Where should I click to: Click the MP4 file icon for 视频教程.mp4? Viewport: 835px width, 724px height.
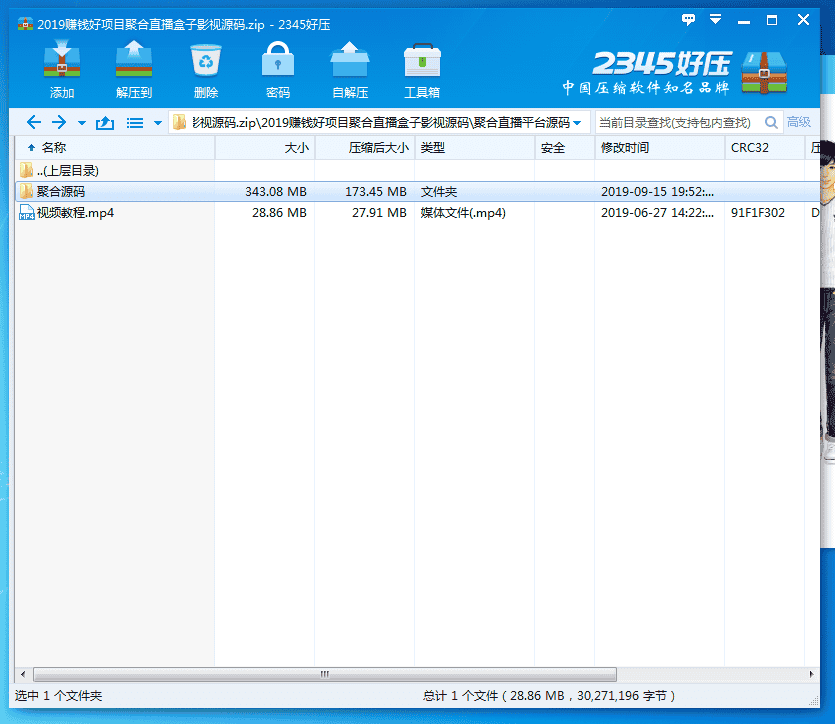pyautogui.click(x=27, y=212)
